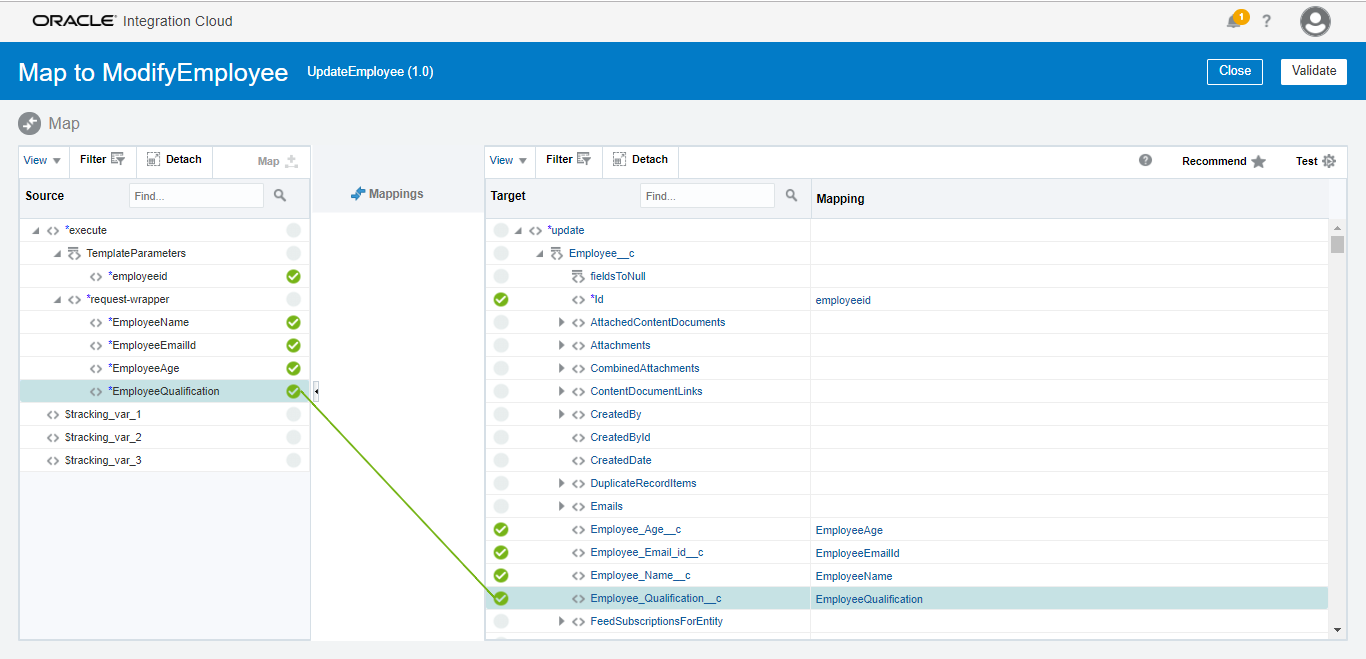Click the mapper help icon beside Recommend
1366x659 pixels.
click(x=1145, y=160)
